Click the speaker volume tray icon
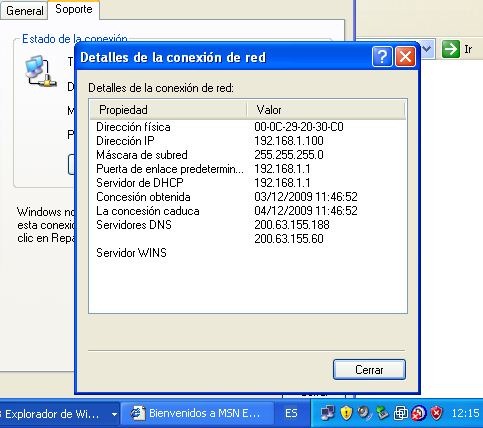483x428 pixels. click(x=364, y=413)
